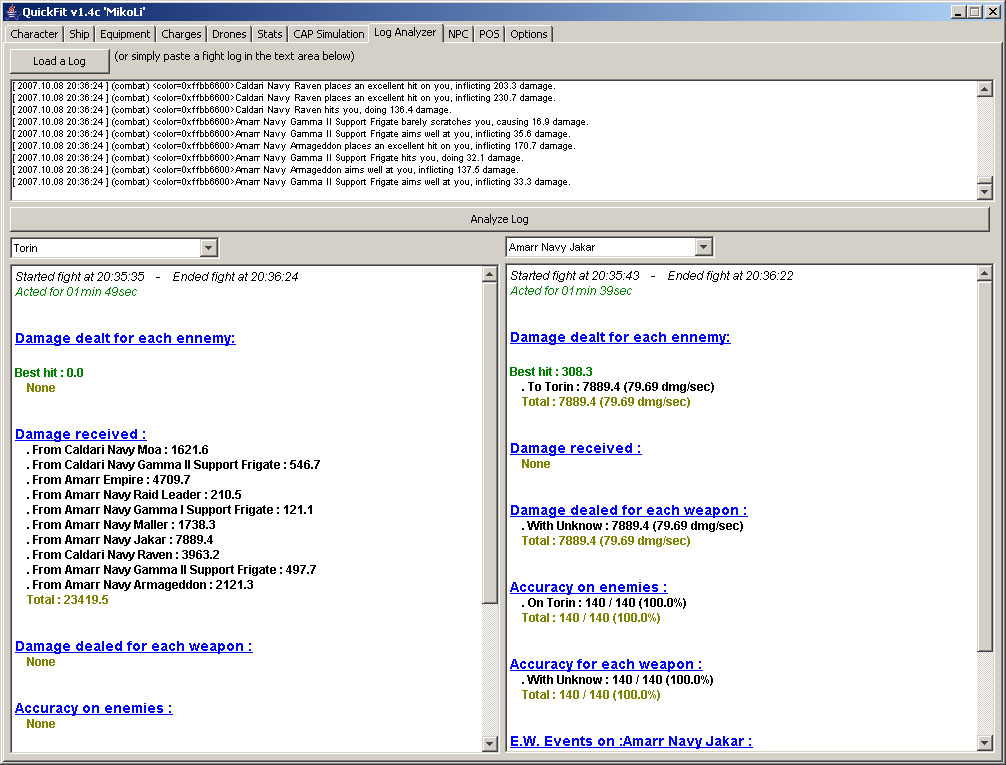1006x765 pixels.
Task: Expand the Amarr Navy Jakar dropdown
Action: [x=703, y=247]
